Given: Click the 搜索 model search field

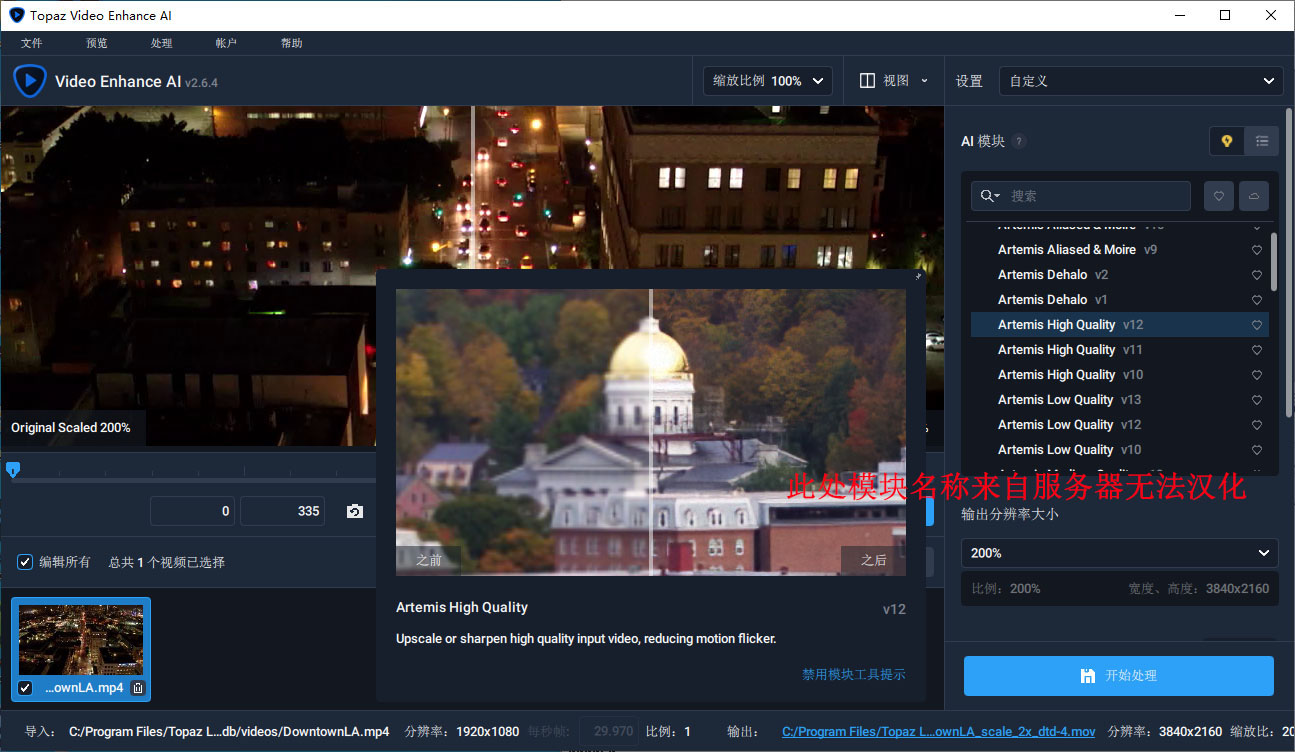Looking at the screenshot, I should (1080, 196).
